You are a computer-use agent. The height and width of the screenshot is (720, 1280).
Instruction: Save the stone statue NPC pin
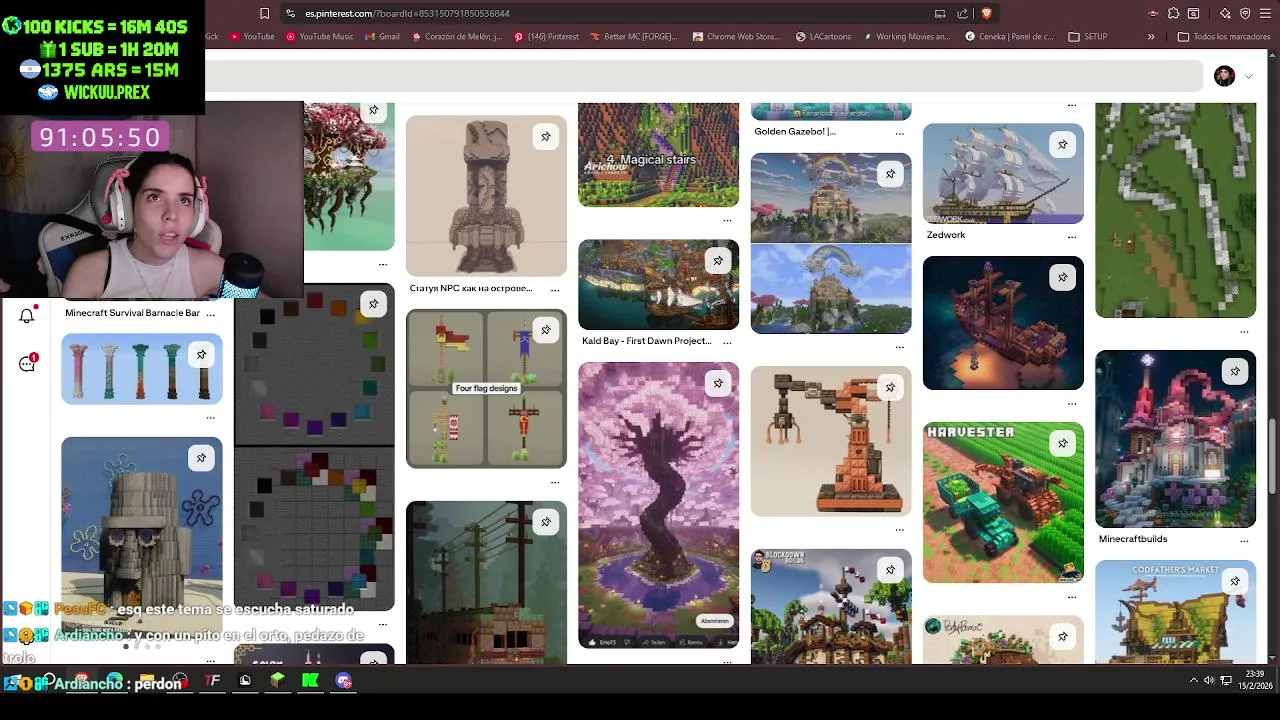(545, 136)
